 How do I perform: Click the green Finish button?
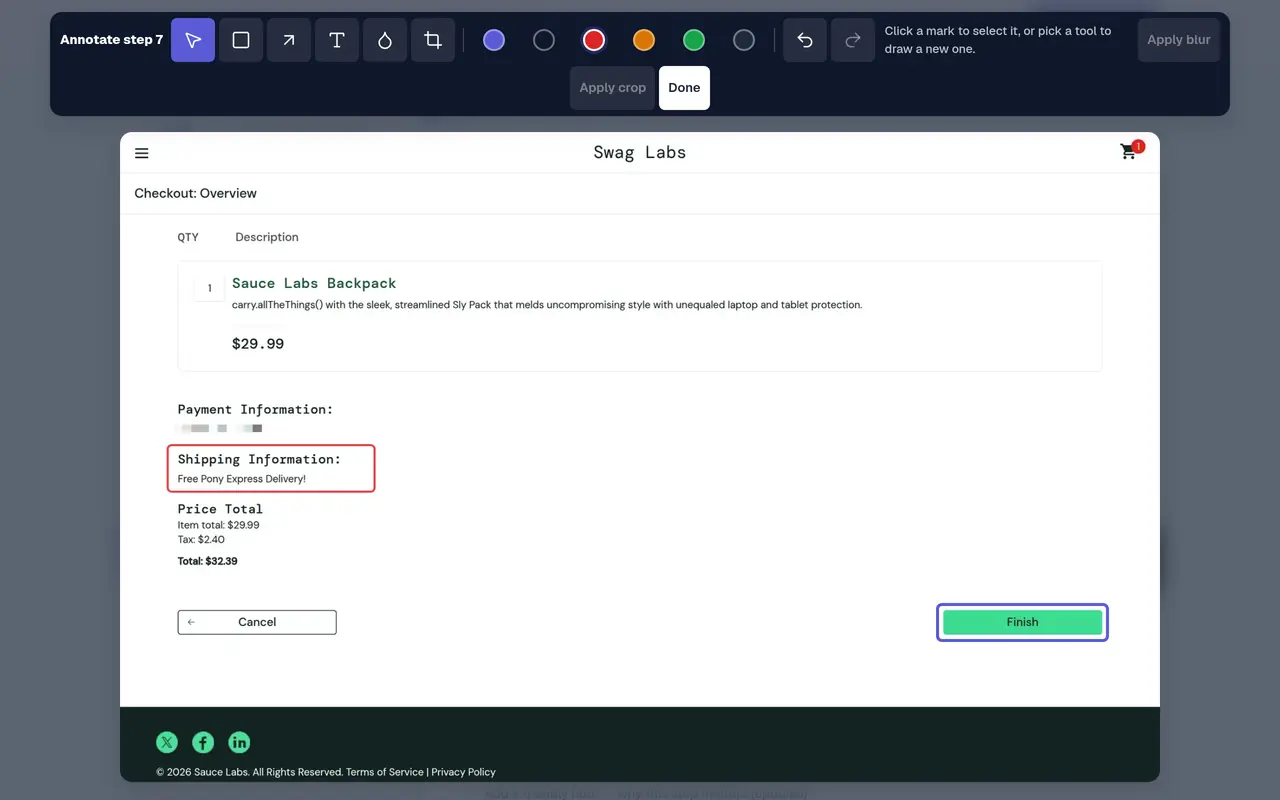(x=1022, y=622)
